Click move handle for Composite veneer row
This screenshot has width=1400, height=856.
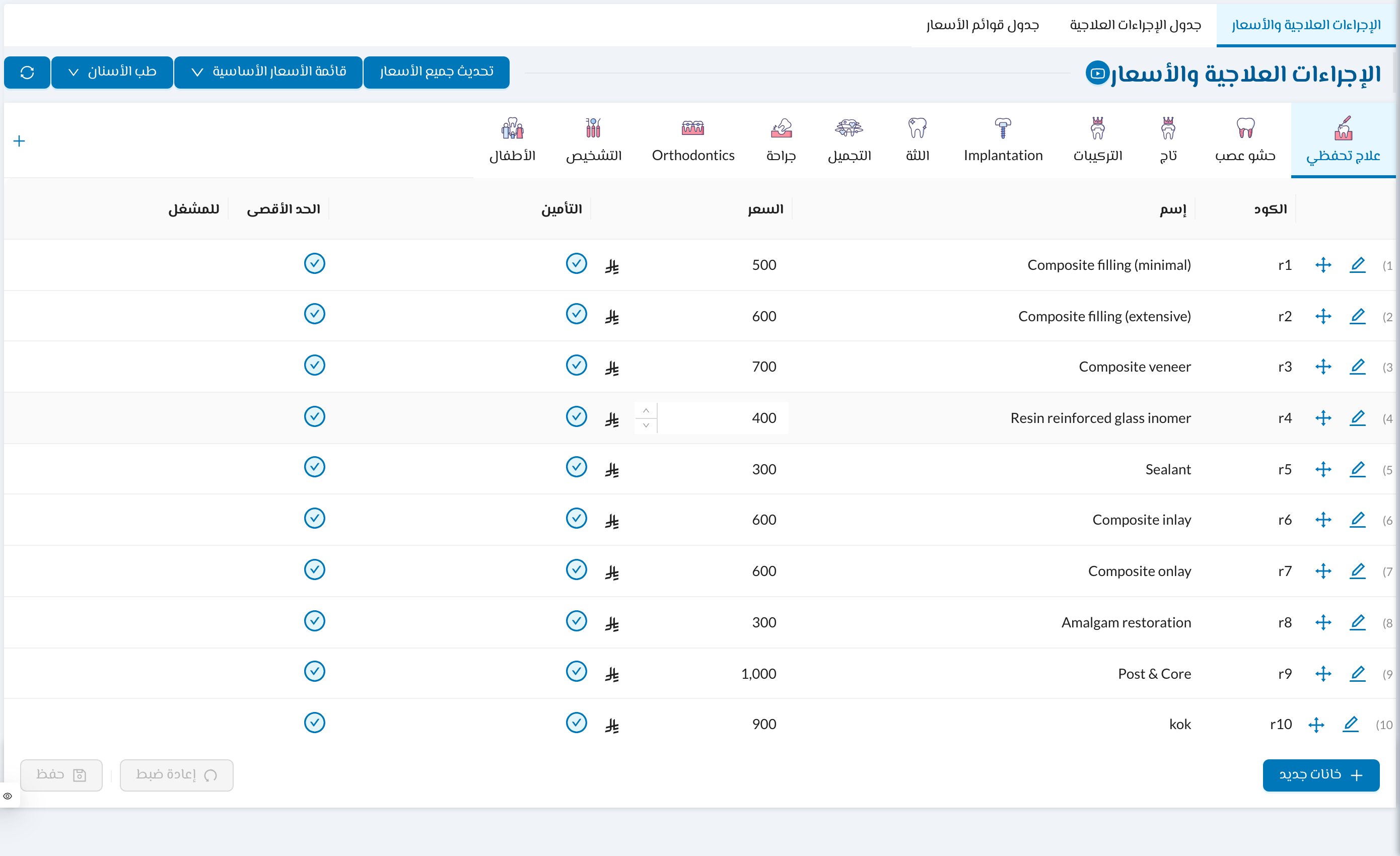[x=1323, y=367]
